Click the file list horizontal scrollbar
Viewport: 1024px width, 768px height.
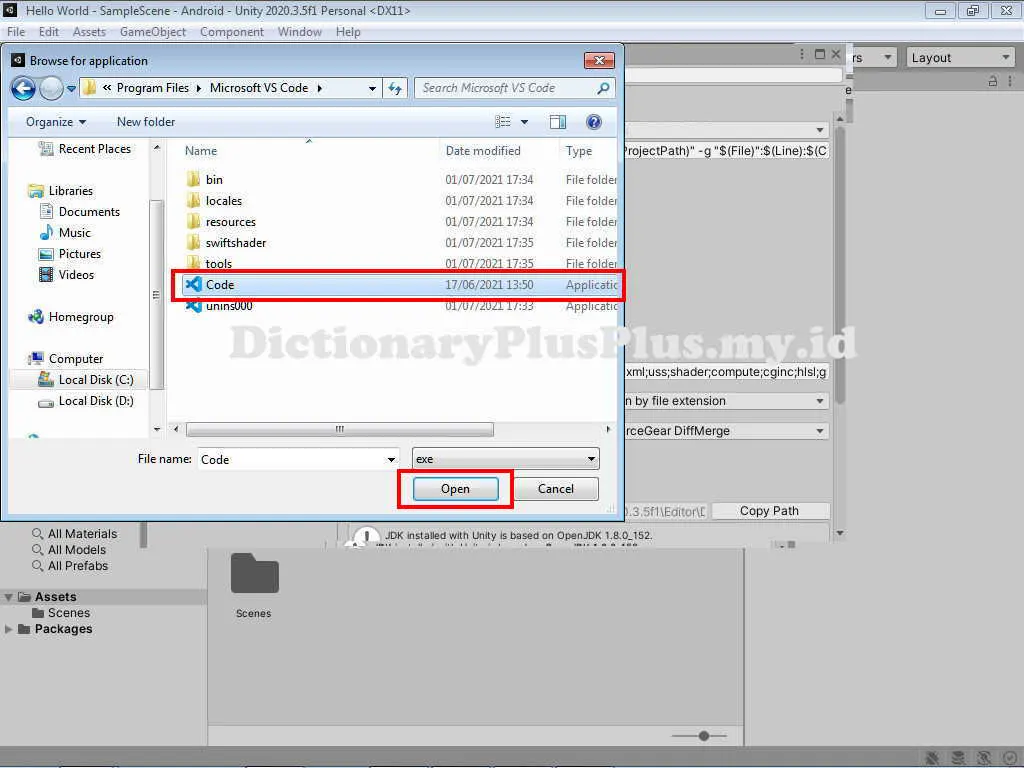[340, 430]
